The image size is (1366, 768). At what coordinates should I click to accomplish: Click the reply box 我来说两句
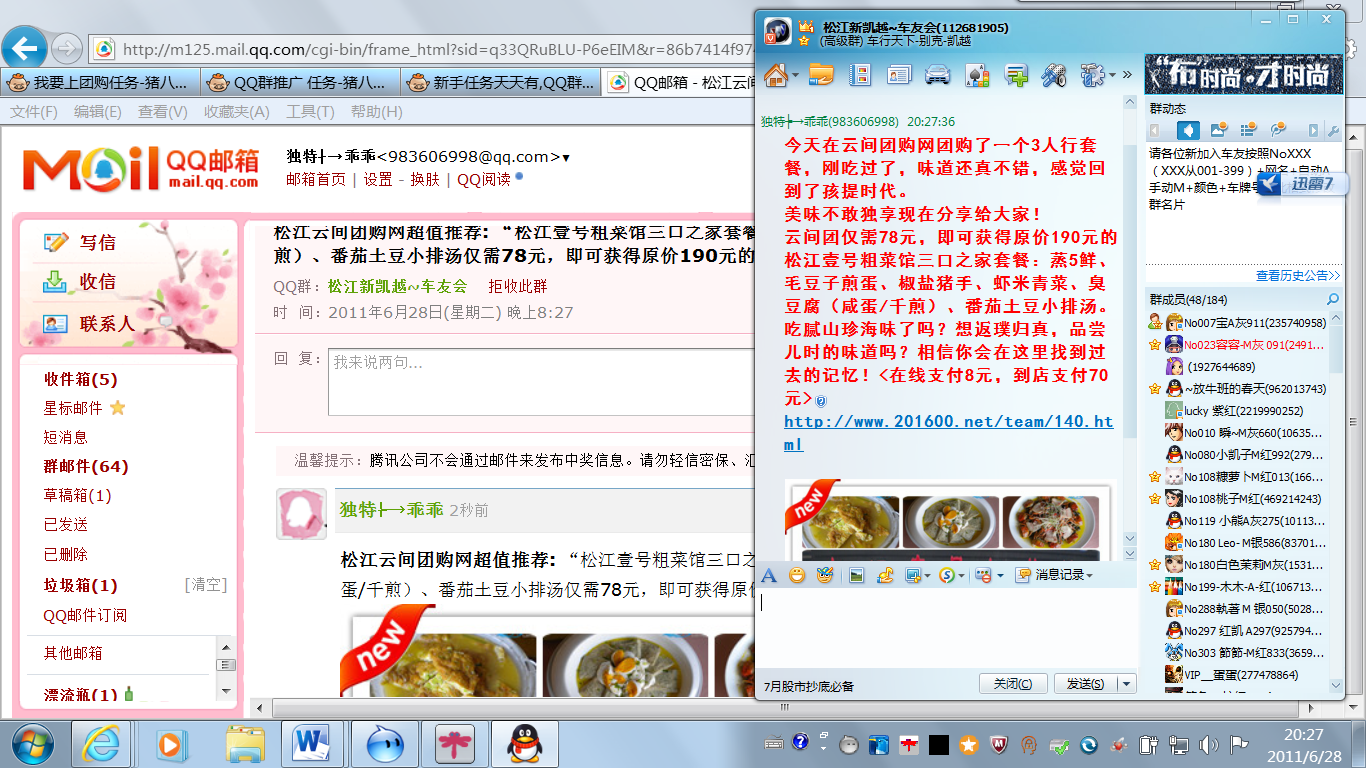tap(540, 381)
